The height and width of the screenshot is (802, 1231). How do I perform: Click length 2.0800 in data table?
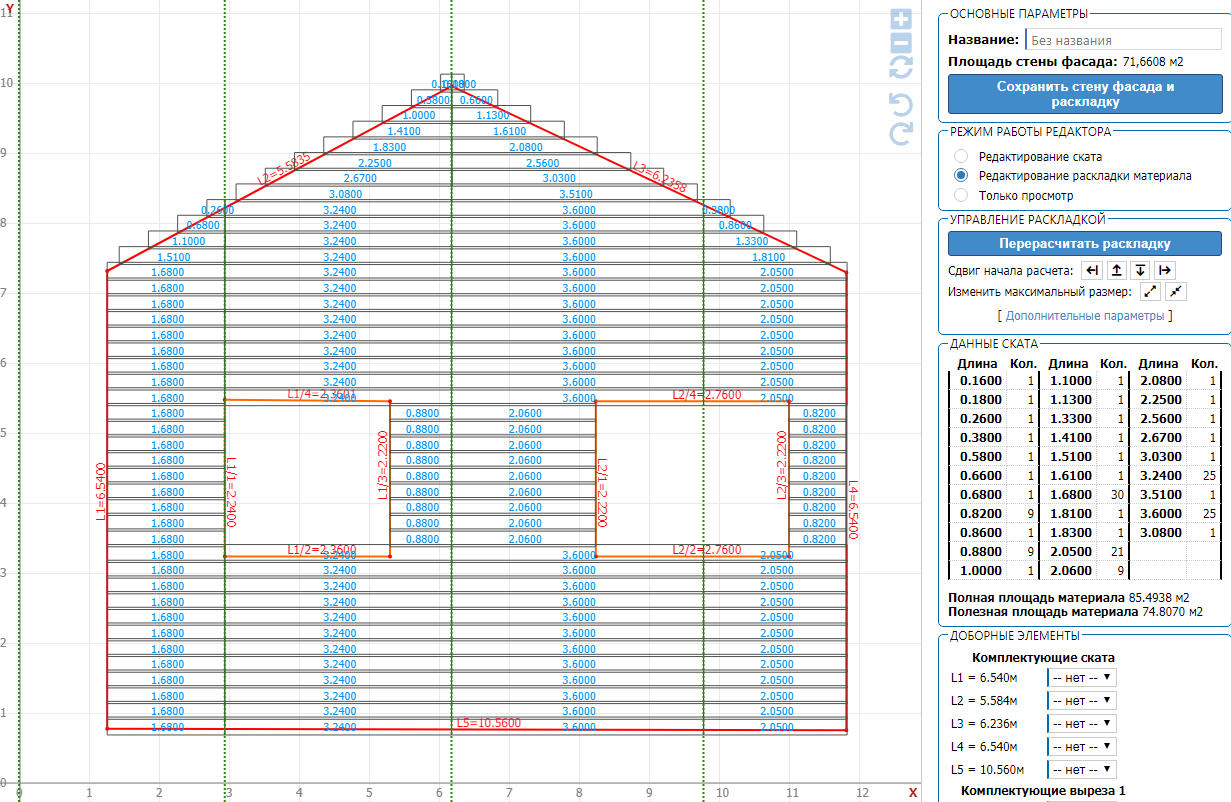tap(1159, 381)
